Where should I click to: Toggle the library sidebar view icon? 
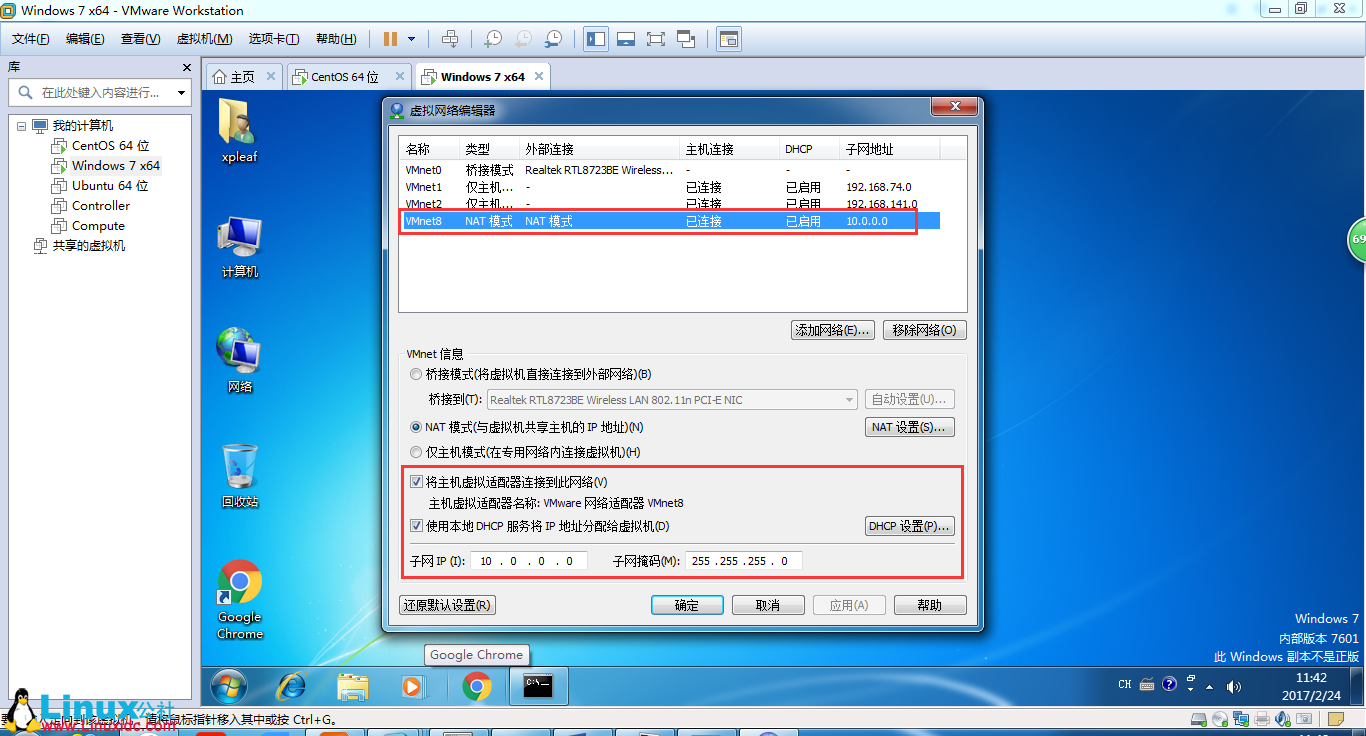pos(596,39)
